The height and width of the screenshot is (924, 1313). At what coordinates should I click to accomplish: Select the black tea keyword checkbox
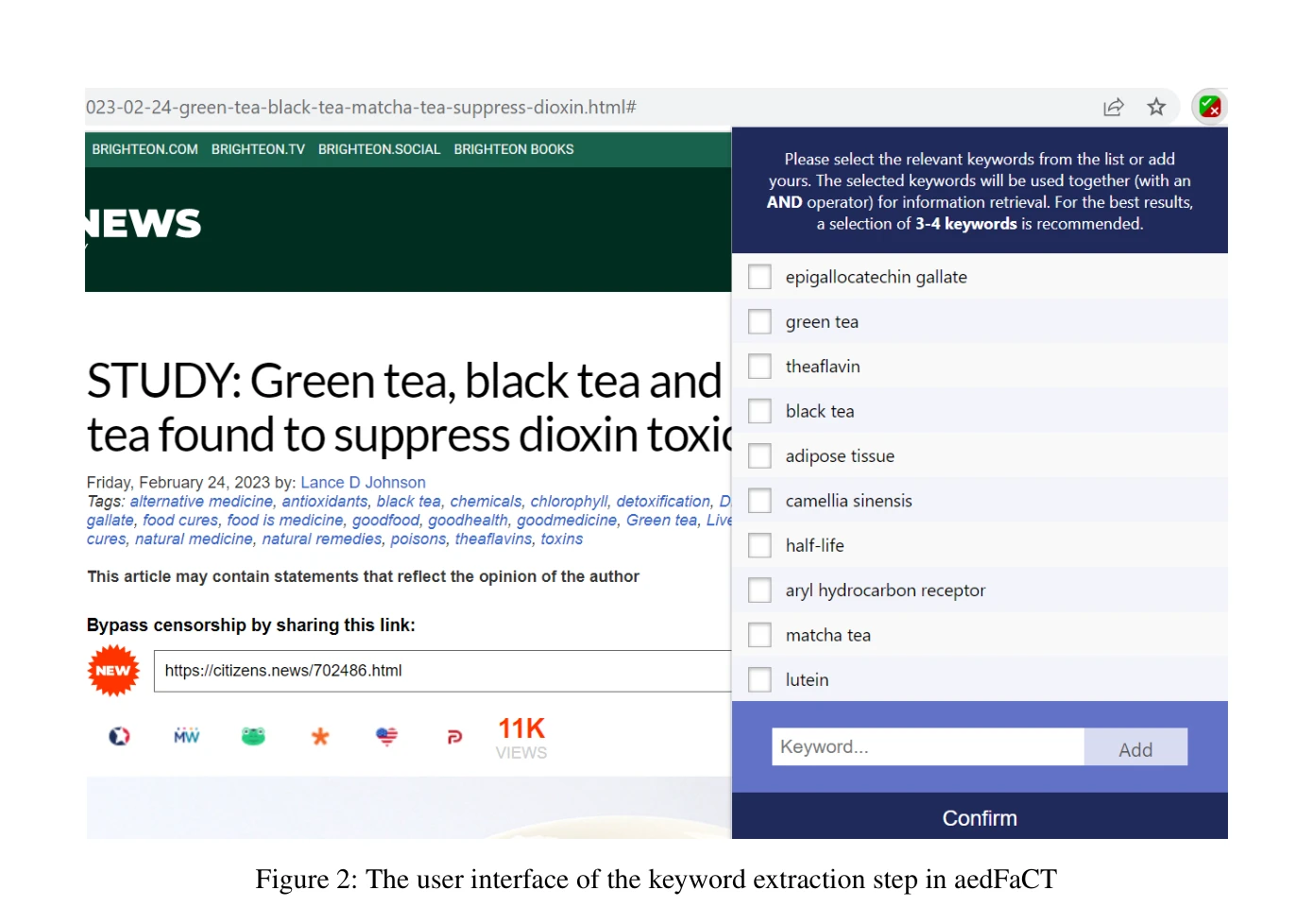pyautogui.click(x=759, y=411)
